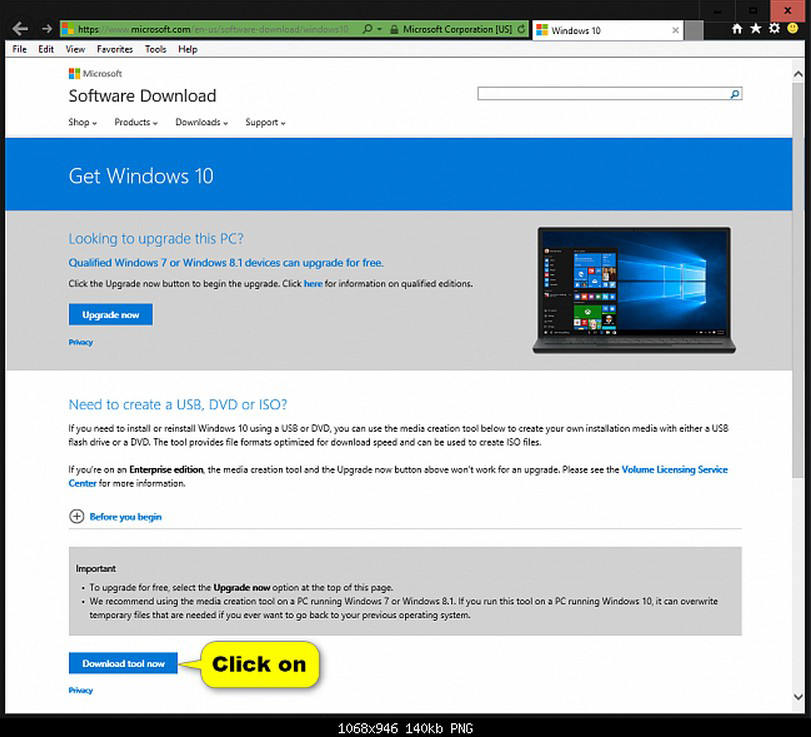Expand Before you begin plus icon
811x737 pixels.
(77, 516)
